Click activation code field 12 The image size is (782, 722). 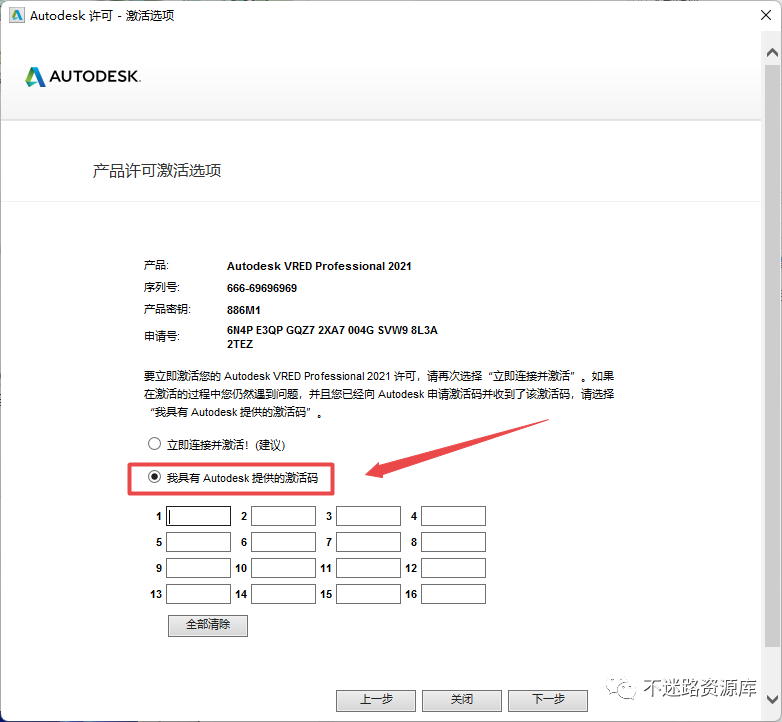point(453,568)
